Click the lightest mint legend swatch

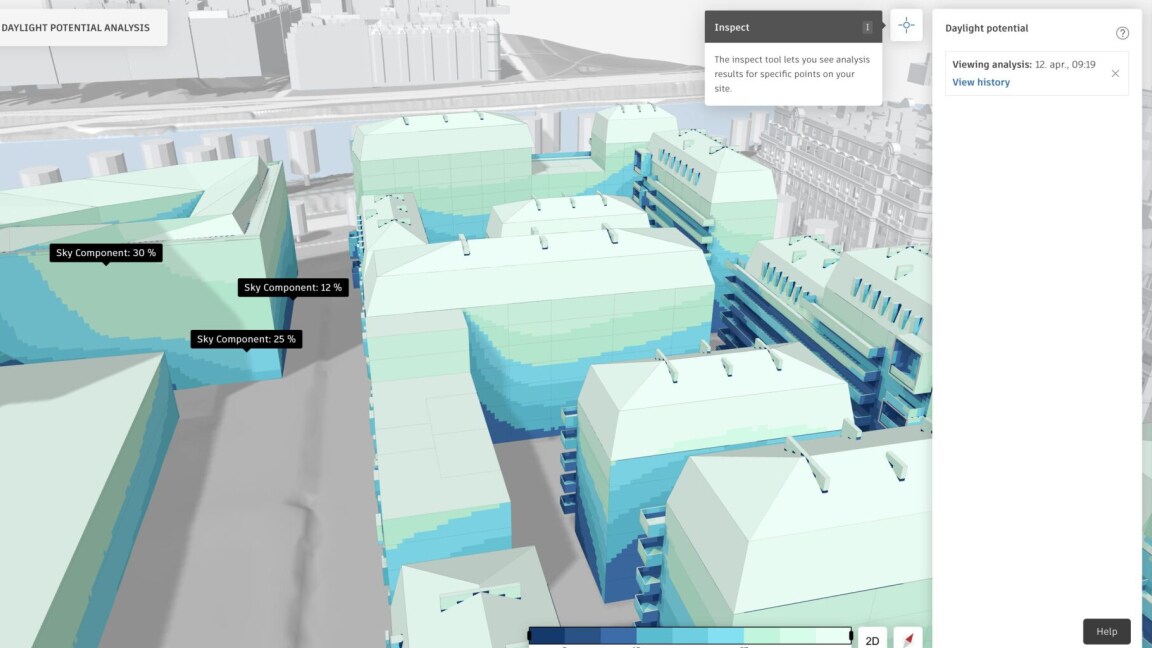click(x=832, y=635)
